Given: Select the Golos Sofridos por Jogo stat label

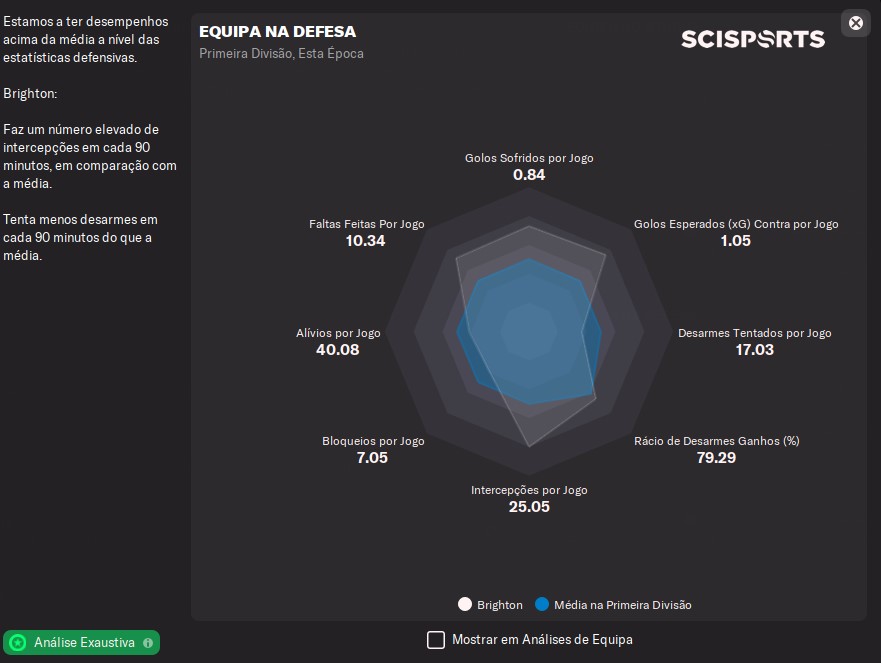Looking at the screenshot, I should (x=529, y=158).
